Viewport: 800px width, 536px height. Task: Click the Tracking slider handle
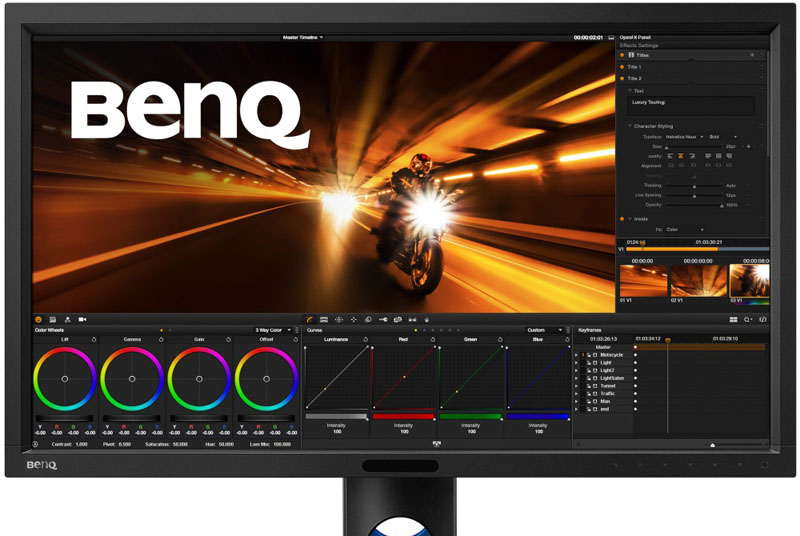tap(694, 186)
